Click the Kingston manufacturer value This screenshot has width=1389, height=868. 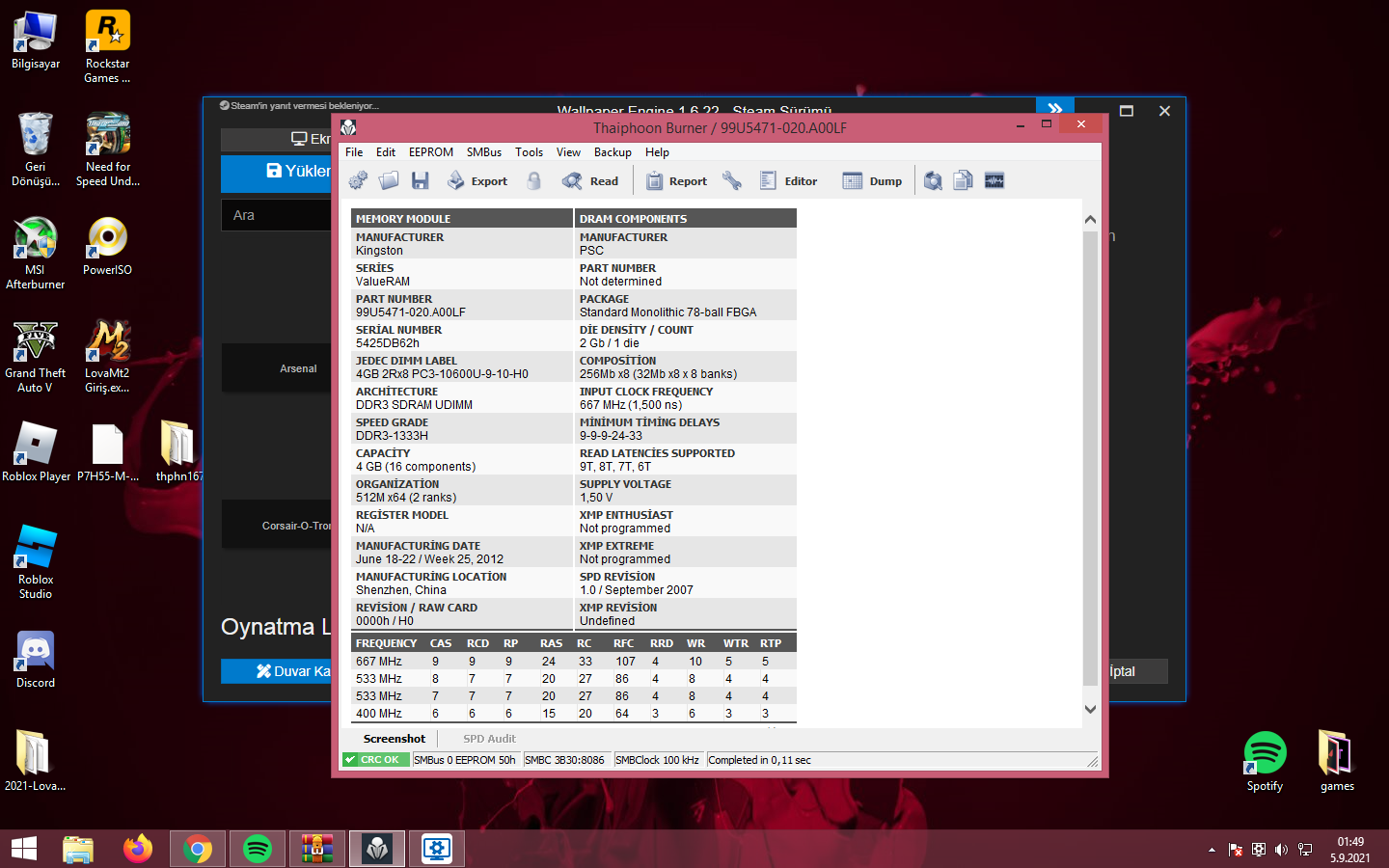coord(379,251)
